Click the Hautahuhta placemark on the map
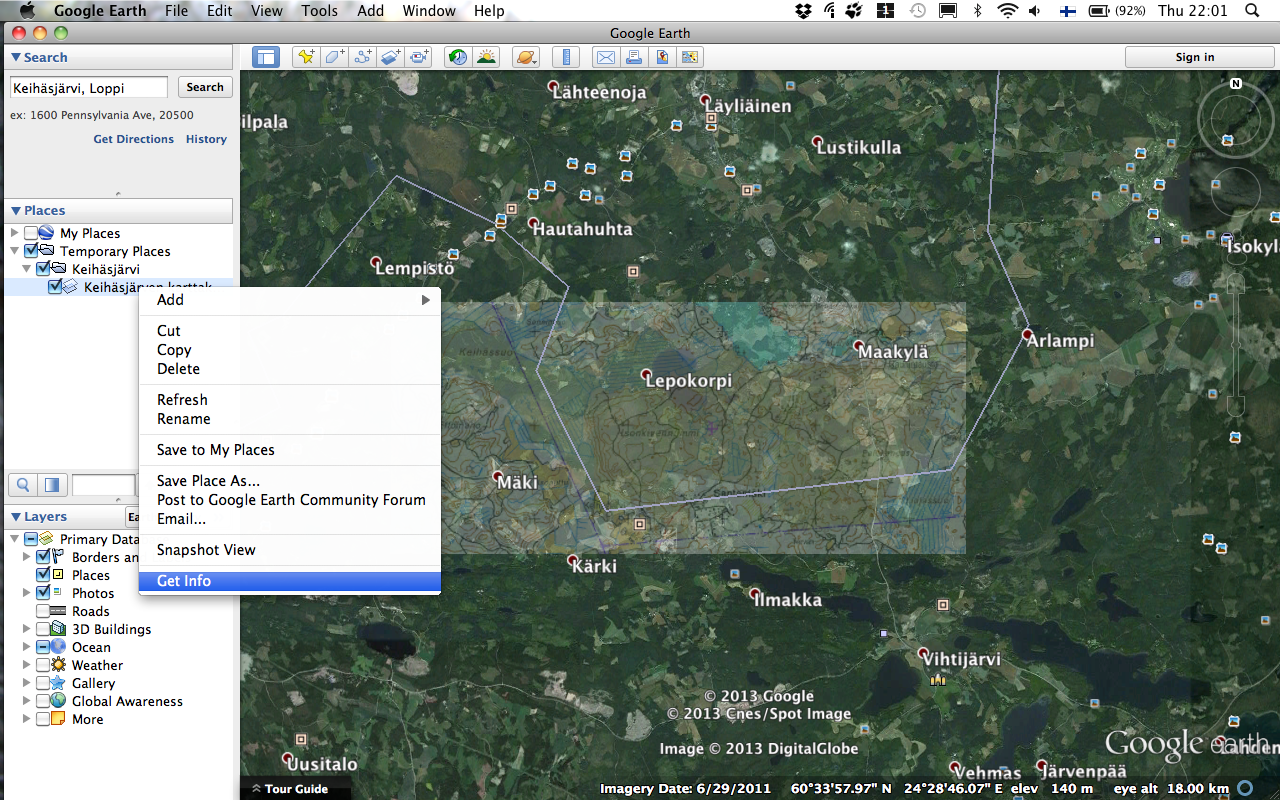Viewport: 1280px width, 800px height. tap(533, 223)
